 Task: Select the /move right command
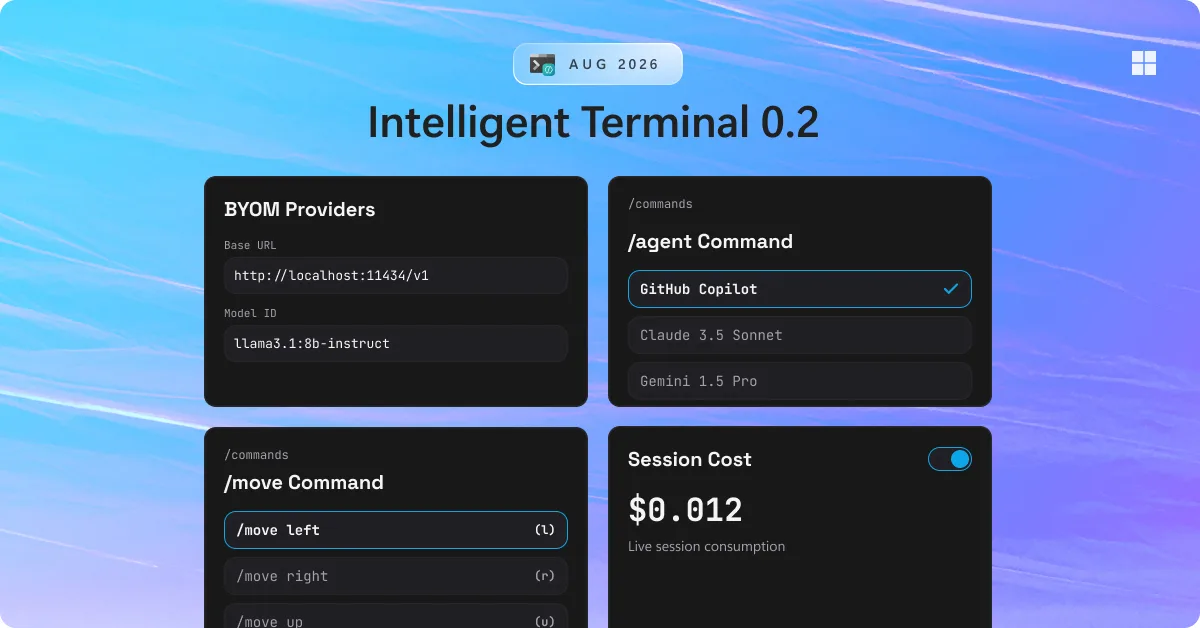click(396, 576)
